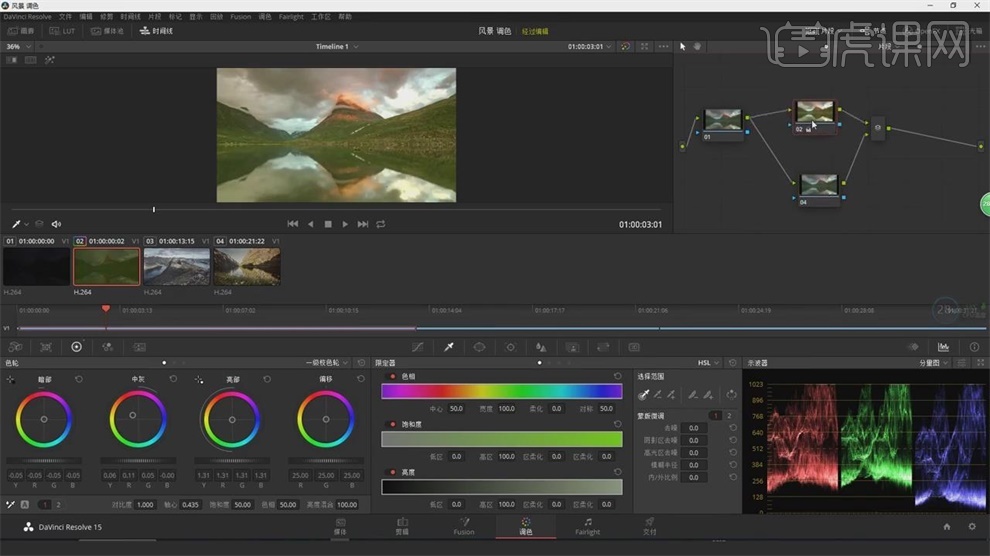Click the LUT button in top toolbar
This screenshot has height=556, width=990.
pos(62,31)
